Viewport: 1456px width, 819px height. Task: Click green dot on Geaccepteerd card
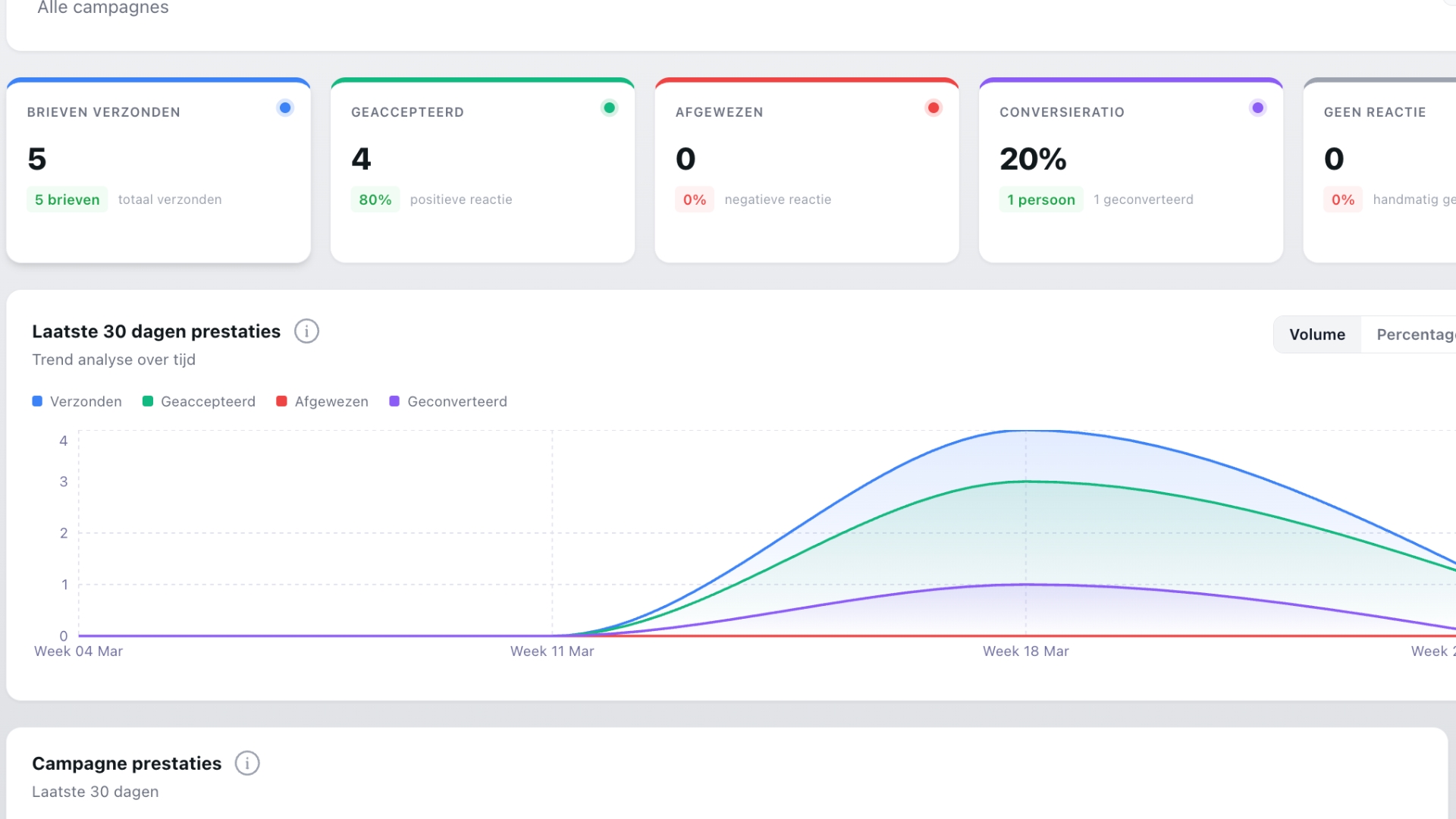pyautogui.click(x=609, y=108)
